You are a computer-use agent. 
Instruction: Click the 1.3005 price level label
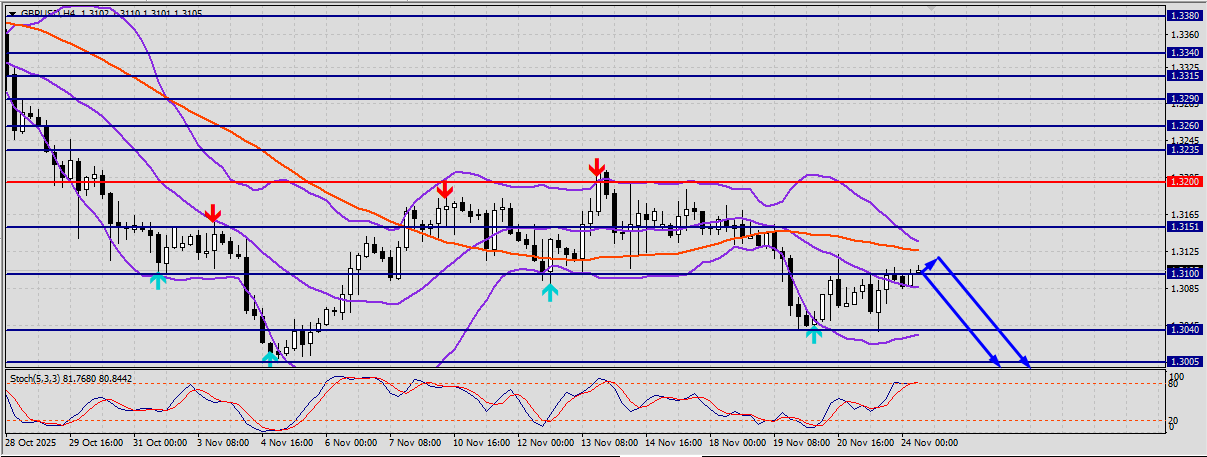click(1184, 362)
